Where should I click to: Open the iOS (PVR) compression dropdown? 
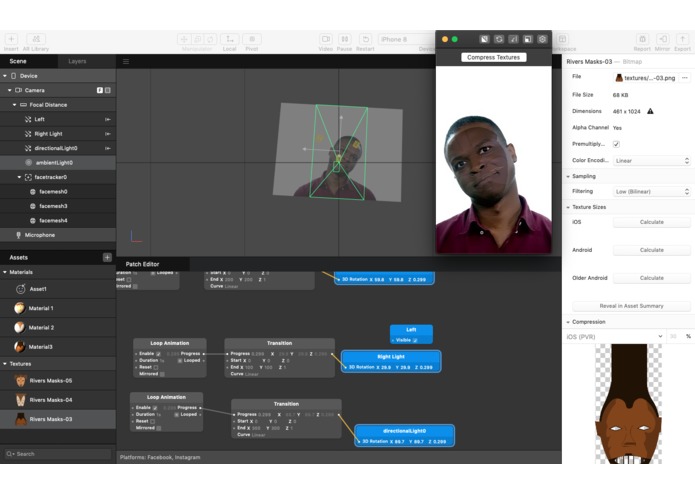point(614,337)
